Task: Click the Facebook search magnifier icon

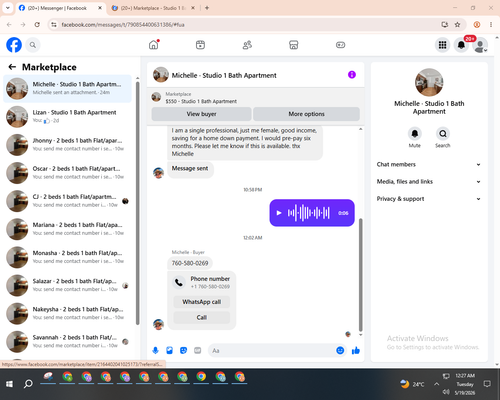Action: pos(33,45)
